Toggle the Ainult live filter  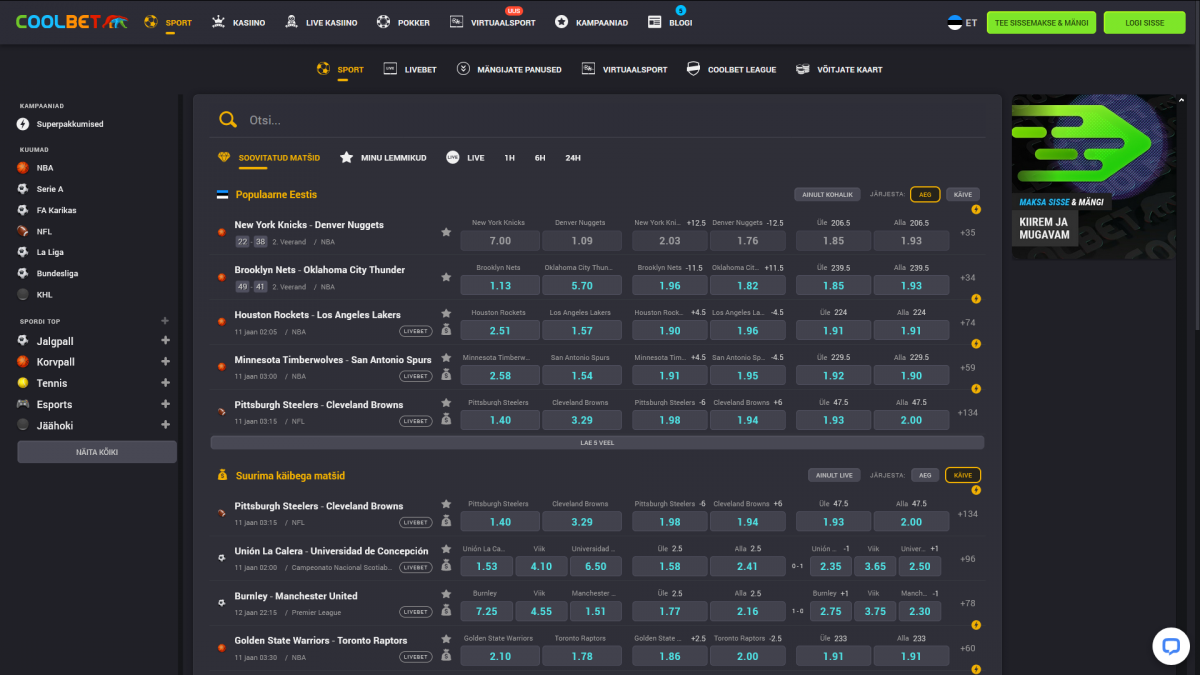click(835, 476)
